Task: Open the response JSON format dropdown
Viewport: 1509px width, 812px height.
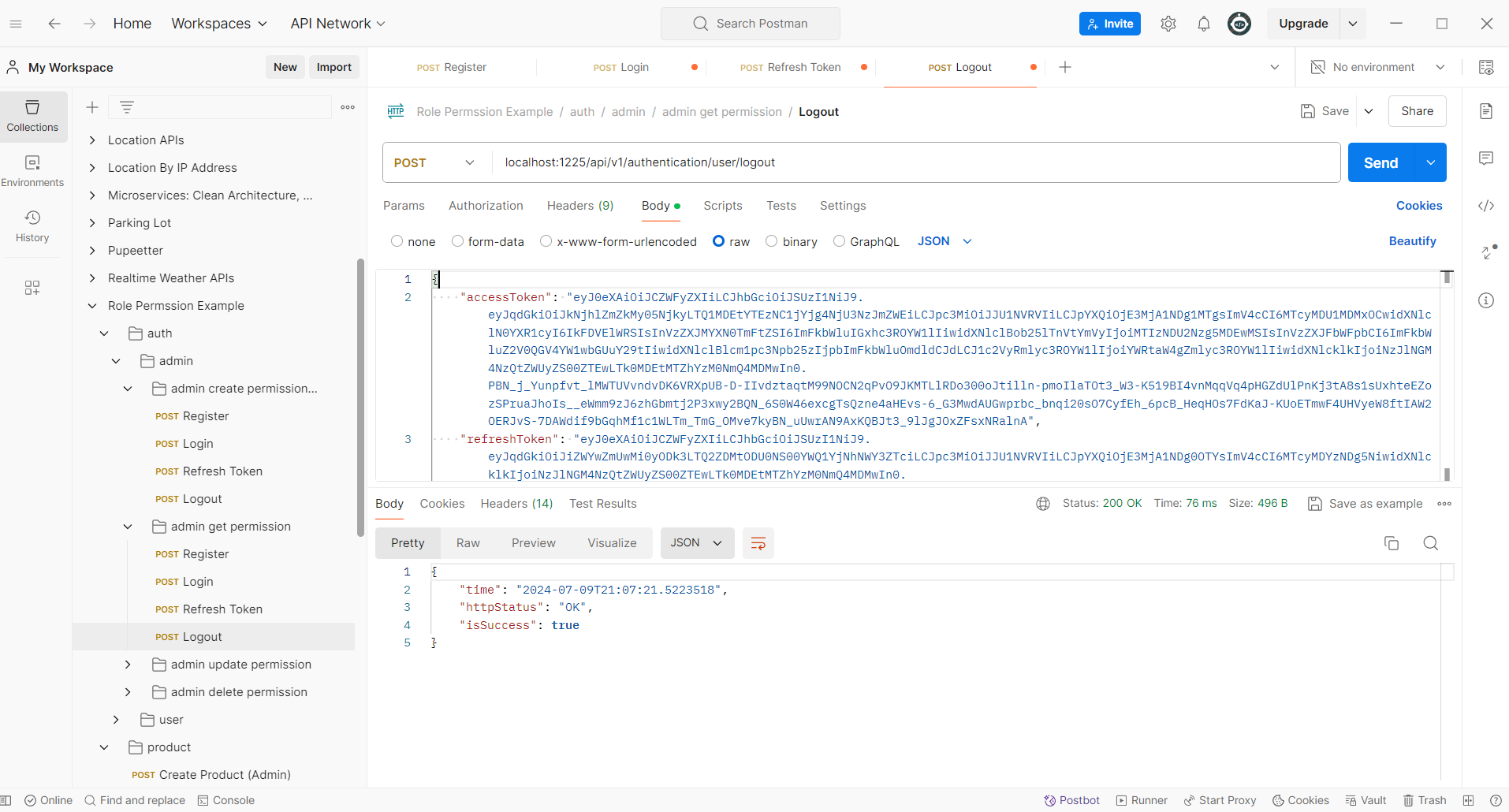Action: pos(697,543)
